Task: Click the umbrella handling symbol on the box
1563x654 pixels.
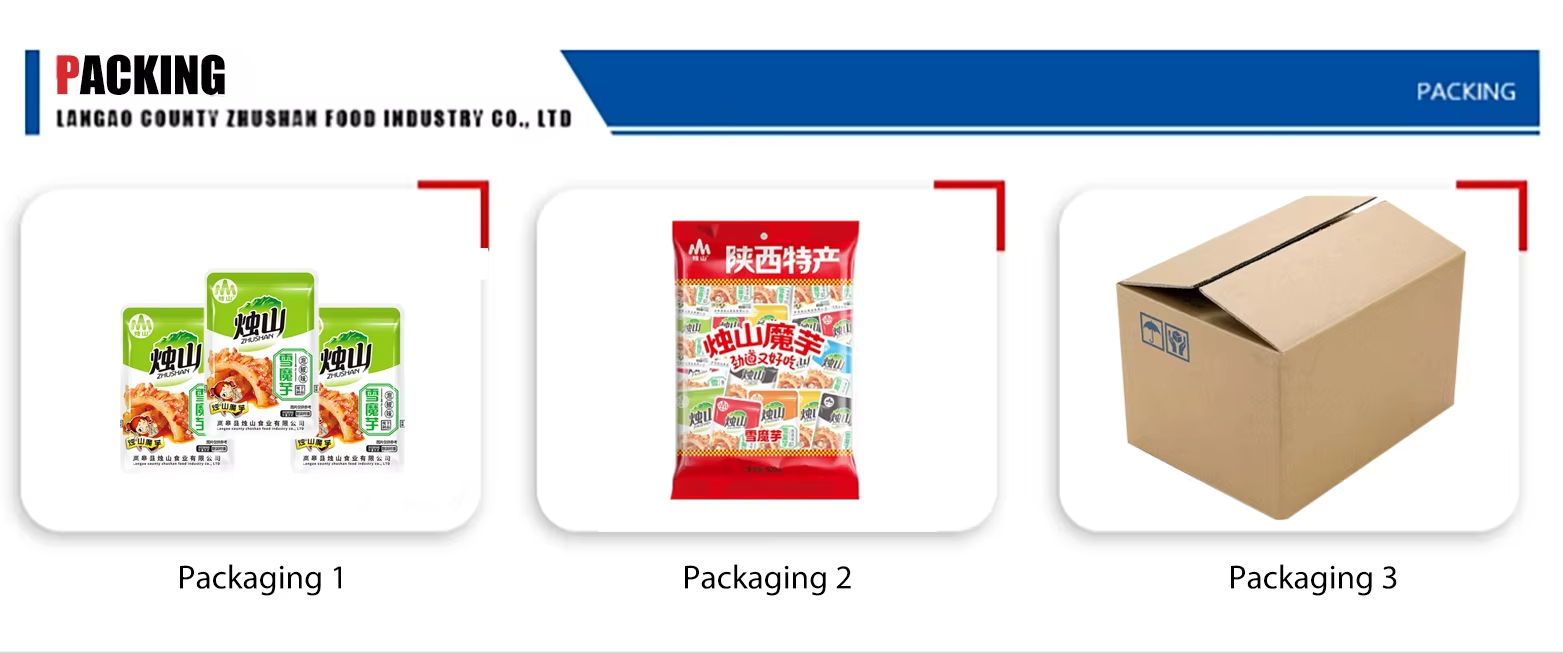Action: tap(1151, 328)
